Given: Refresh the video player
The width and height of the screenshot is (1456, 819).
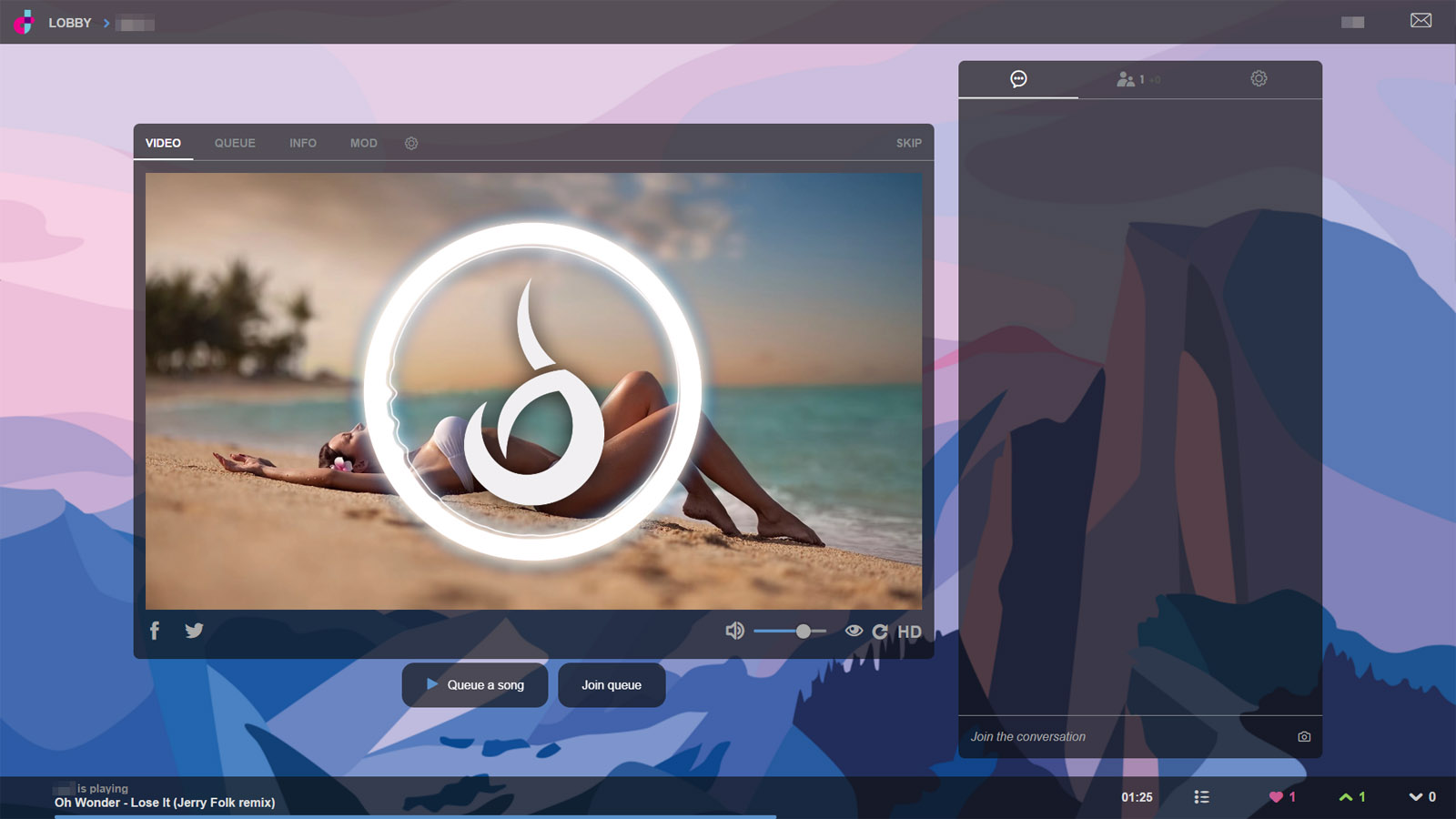Looking at the screenshot, I should [x=880, y=632].
